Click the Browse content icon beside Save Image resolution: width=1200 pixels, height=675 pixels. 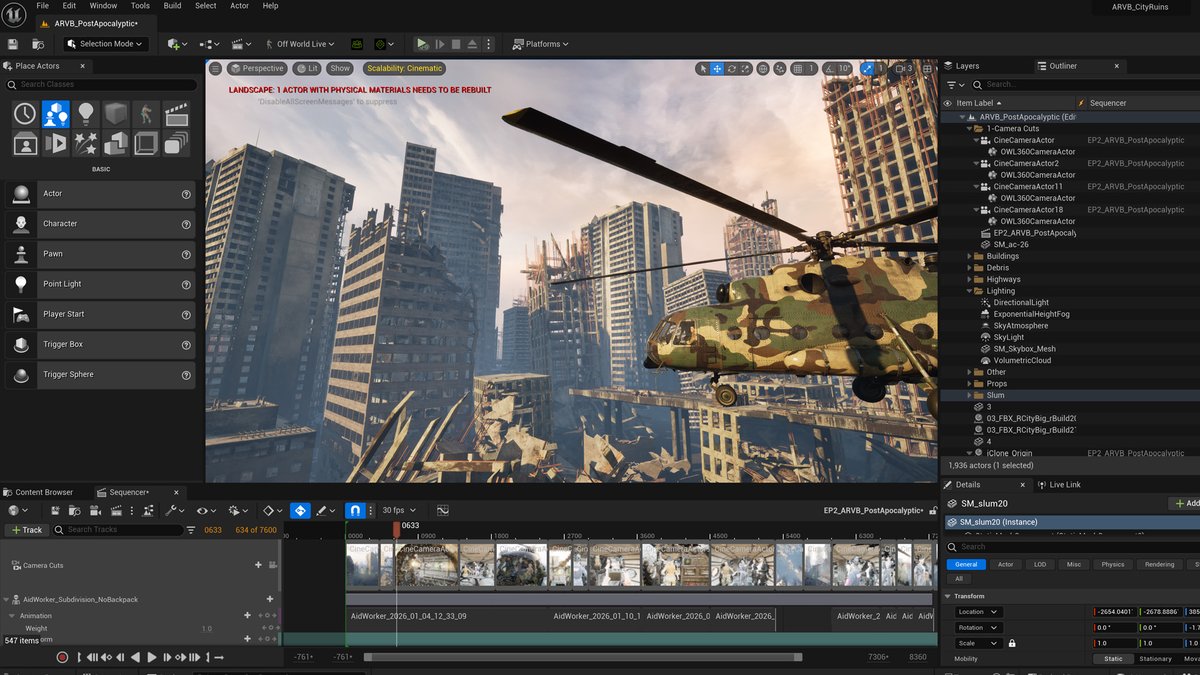coord(38,44)
